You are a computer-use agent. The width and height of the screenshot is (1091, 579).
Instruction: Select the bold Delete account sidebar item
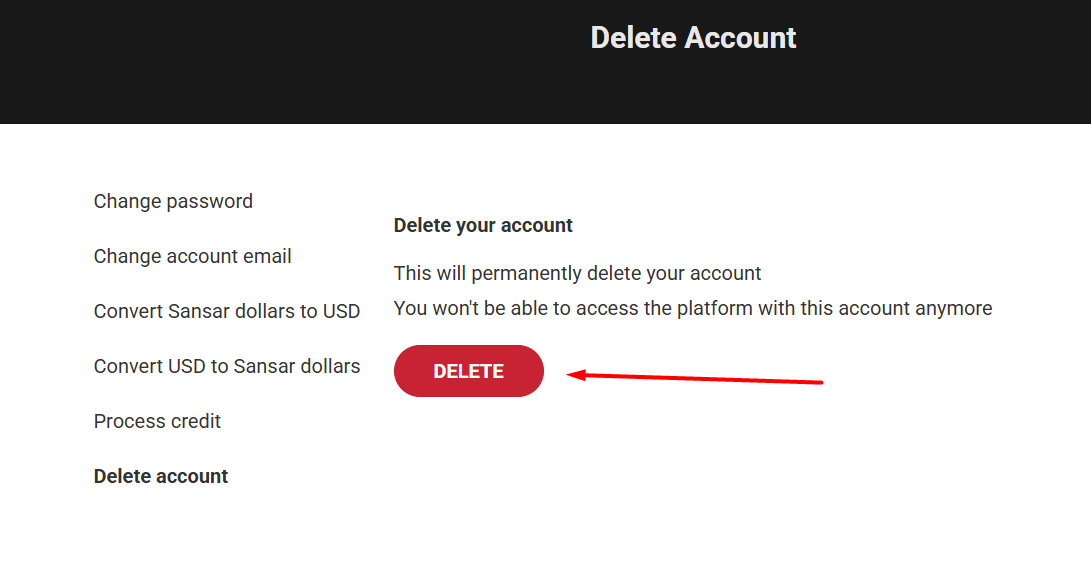tap(161, 476)
